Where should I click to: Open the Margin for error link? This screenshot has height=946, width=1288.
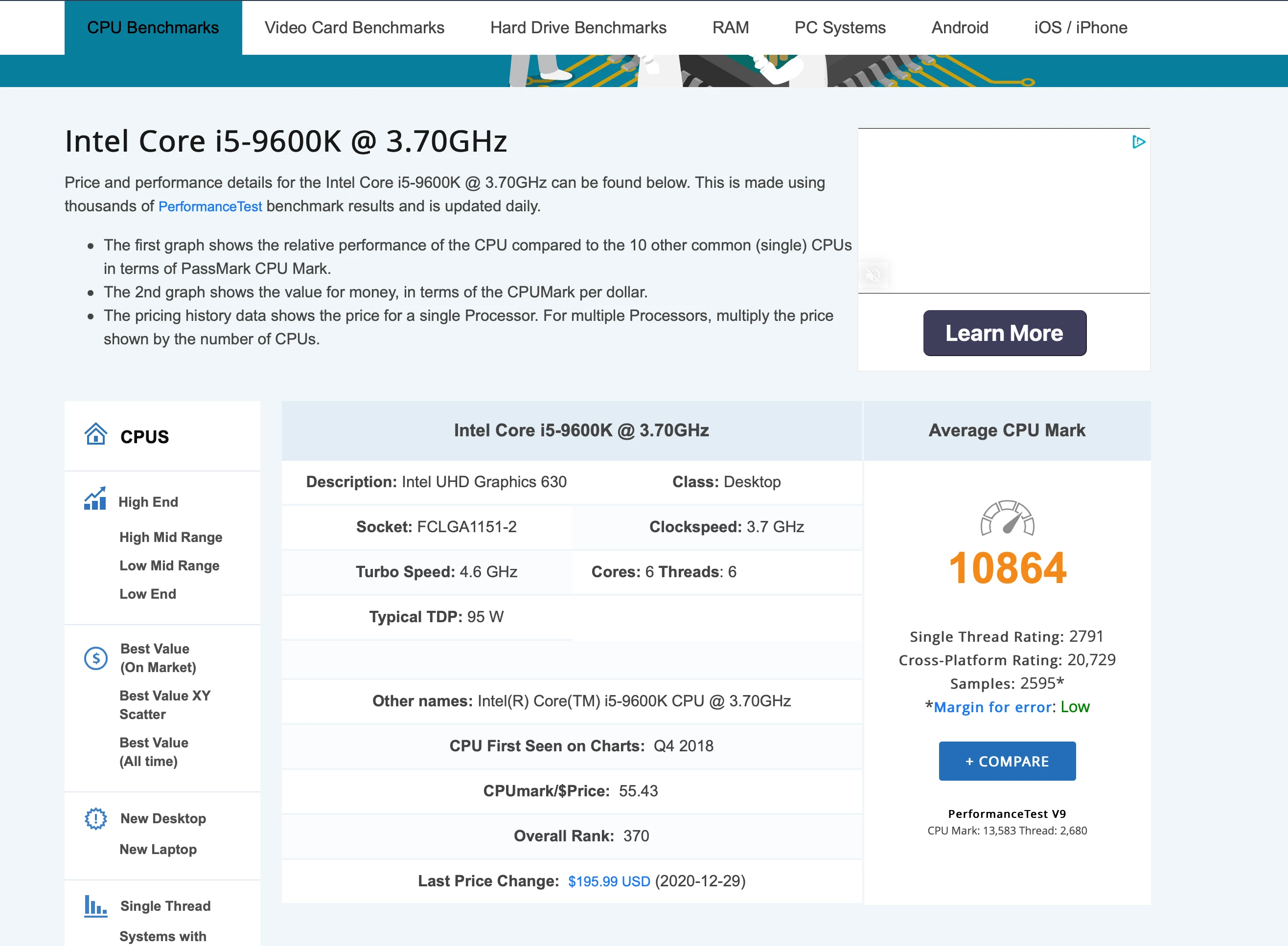992,707
